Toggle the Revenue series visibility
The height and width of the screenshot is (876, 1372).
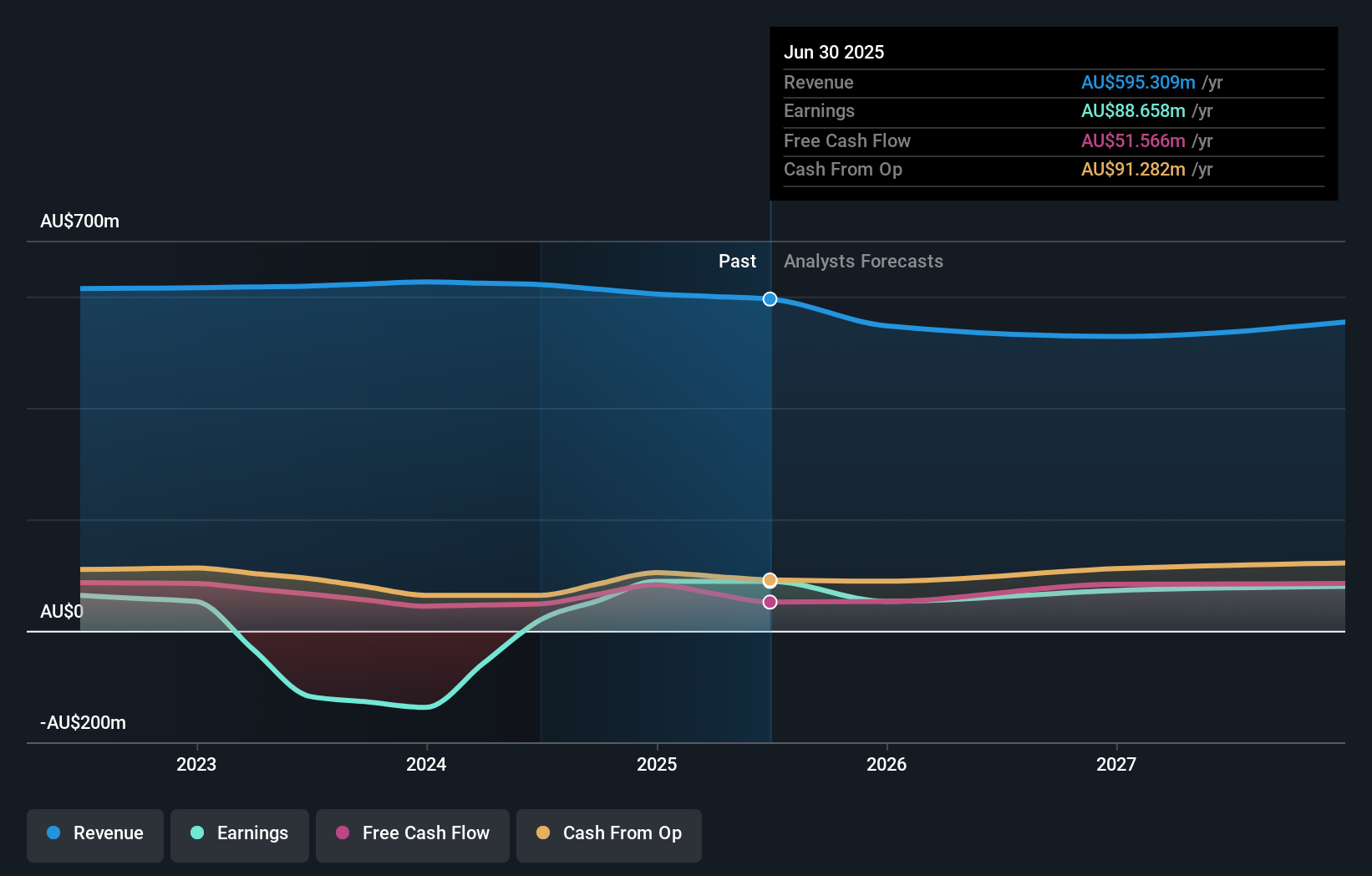(94, 833)
